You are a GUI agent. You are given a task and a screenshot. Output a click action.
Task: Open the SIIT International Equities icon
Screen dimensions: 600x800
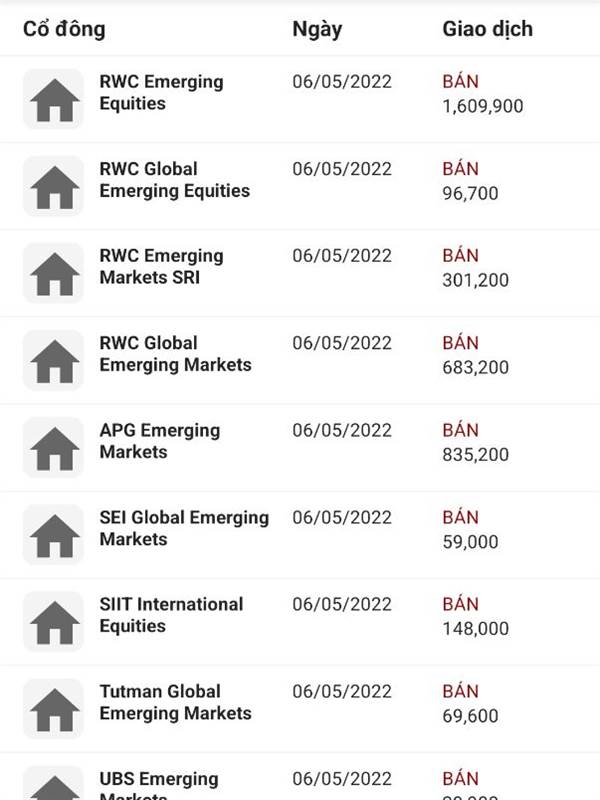(54, 621)
